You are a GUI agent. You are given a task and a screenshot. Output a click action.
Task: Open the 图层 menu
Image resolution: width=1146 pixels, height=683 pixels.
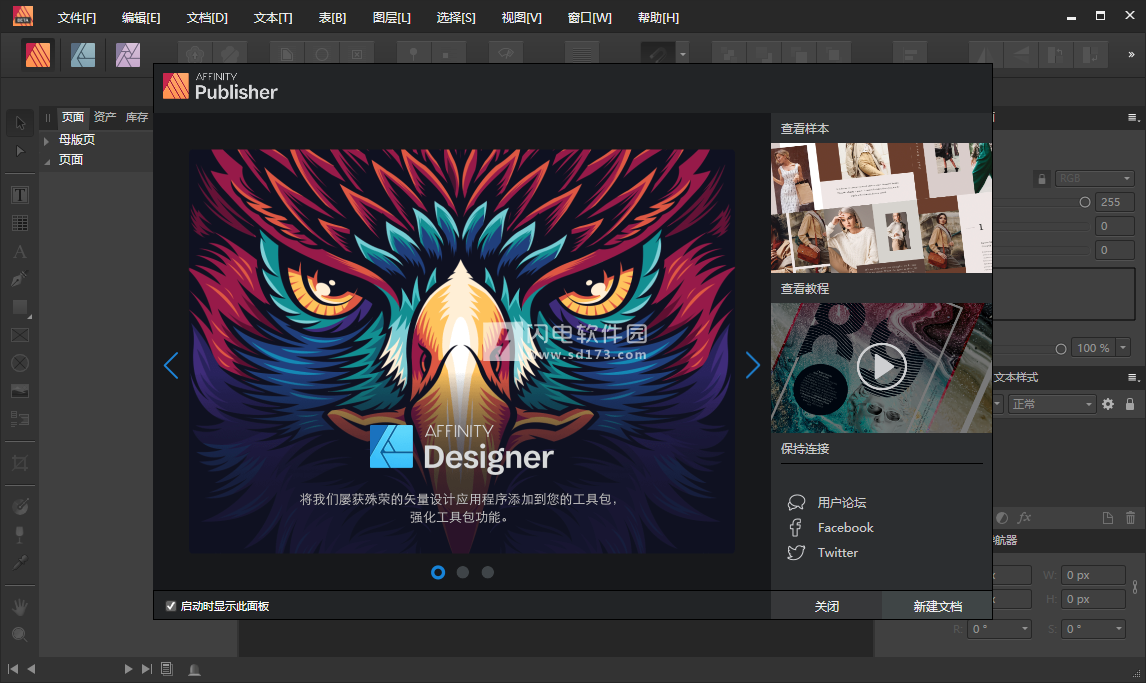392,17
